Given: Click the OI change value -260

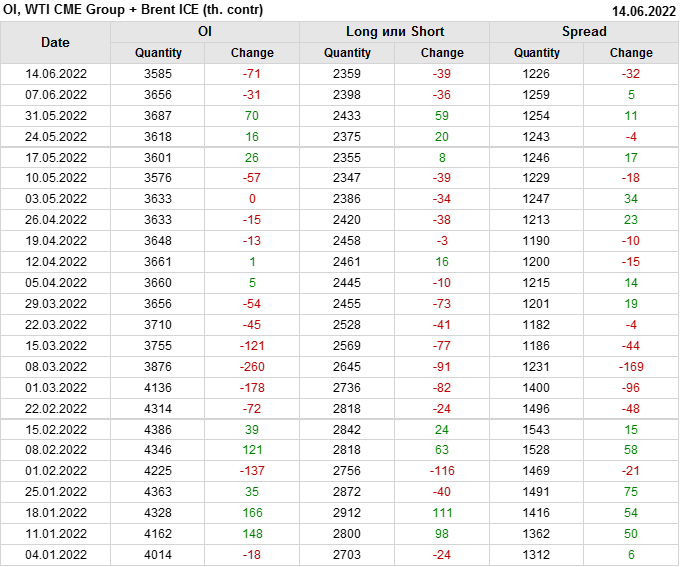Looking at the screenshot, I should click(252, 367).
